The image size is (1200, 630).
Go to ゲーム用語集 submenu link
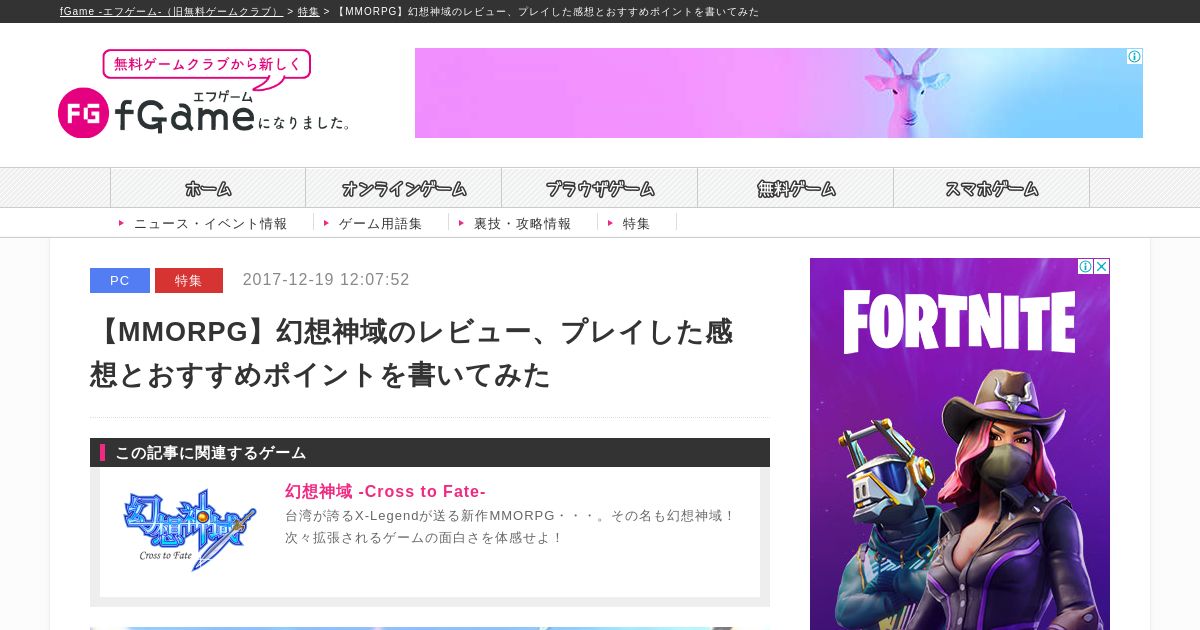(380, 223)
